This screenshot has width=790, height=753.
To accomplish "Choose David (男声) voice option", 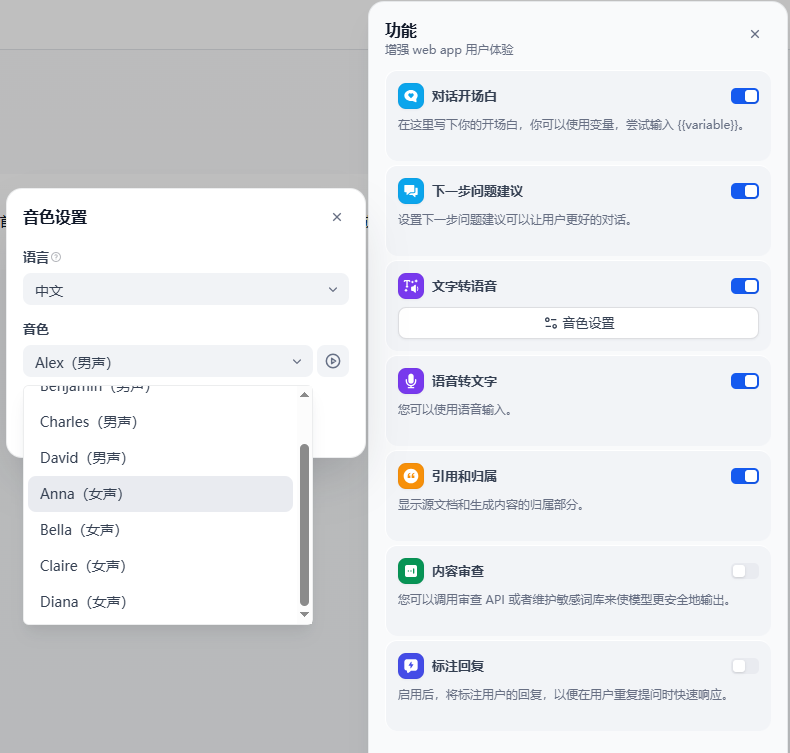I will [x=160, y=458].
